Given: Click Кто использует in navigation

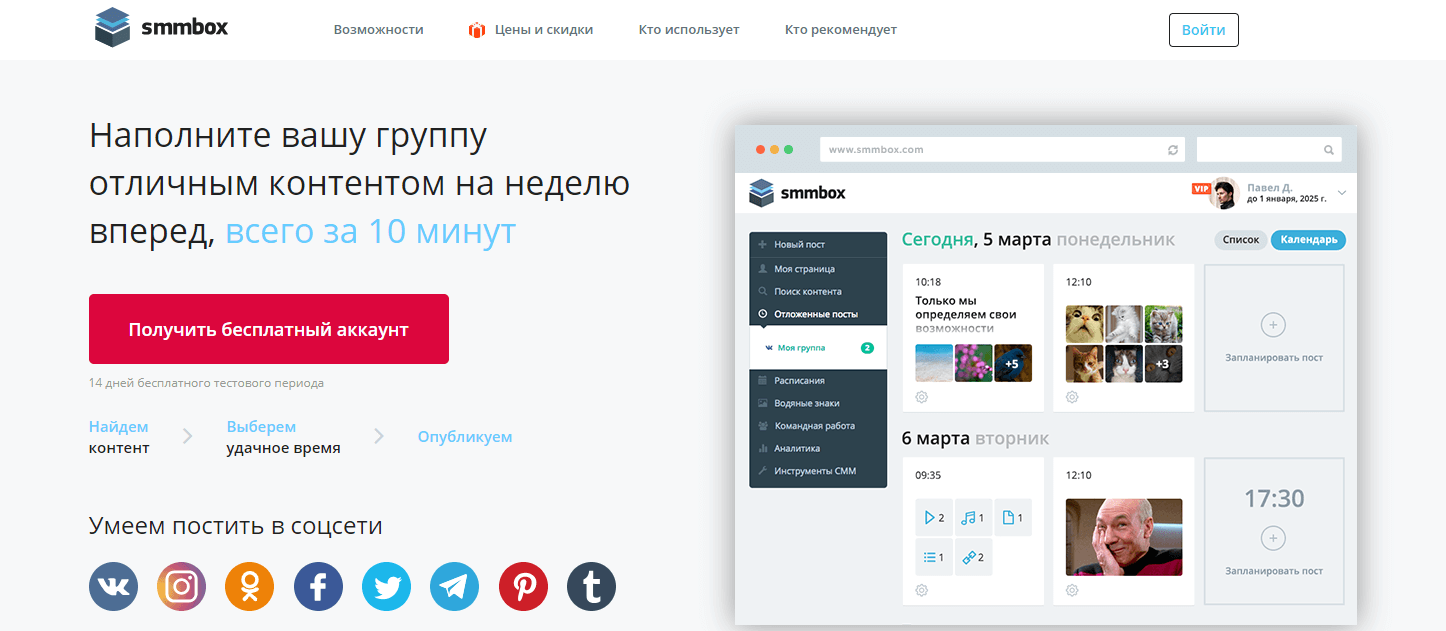Looking at the screenshot, I should 689,30.
